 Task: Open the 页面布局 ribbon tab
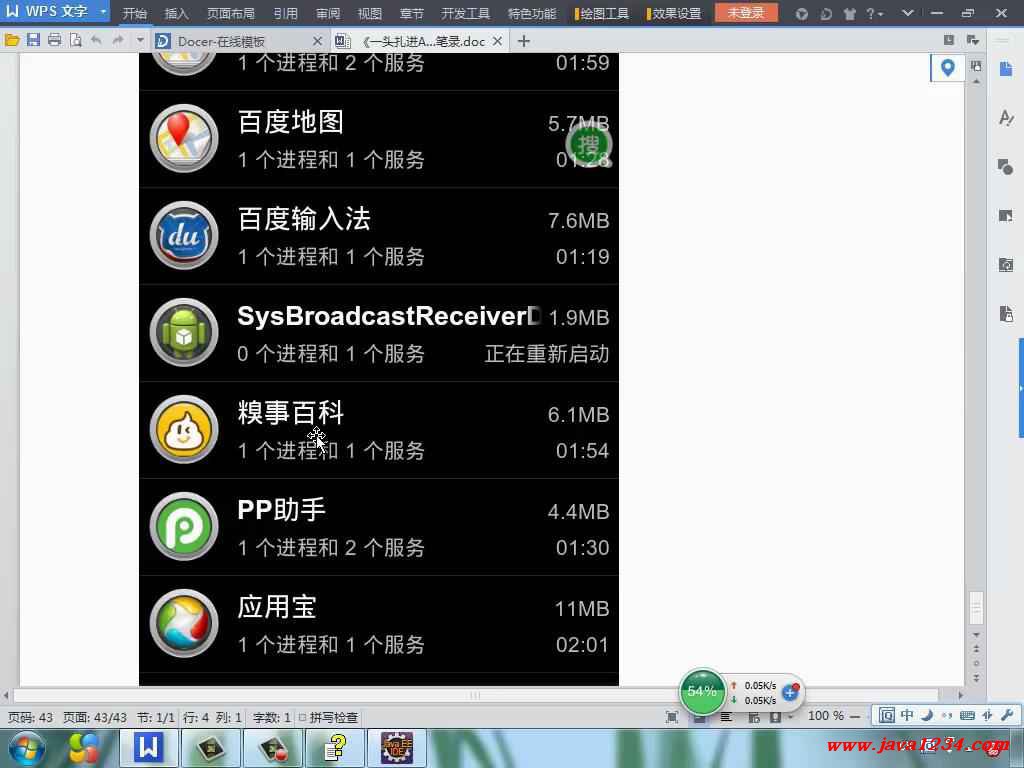231,13
